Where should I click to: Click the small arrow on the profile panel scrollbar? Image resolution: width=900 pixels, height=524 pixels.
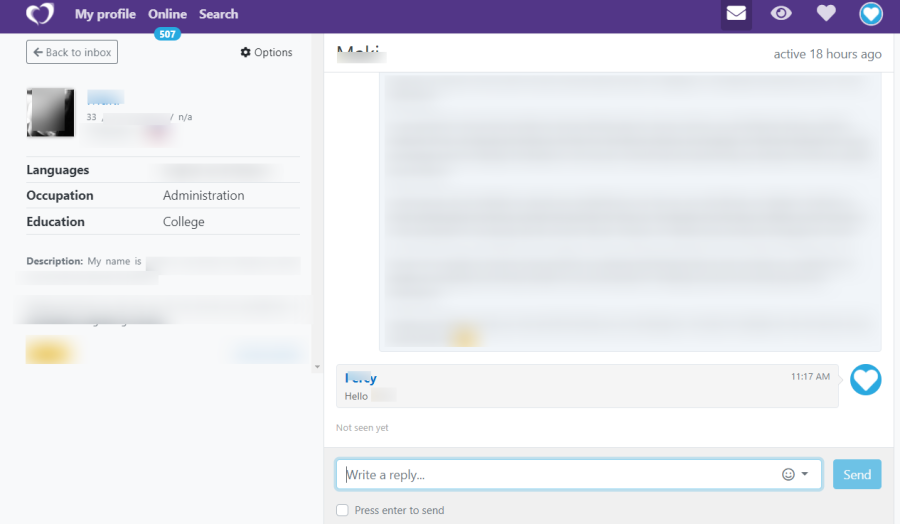[317, 367]
